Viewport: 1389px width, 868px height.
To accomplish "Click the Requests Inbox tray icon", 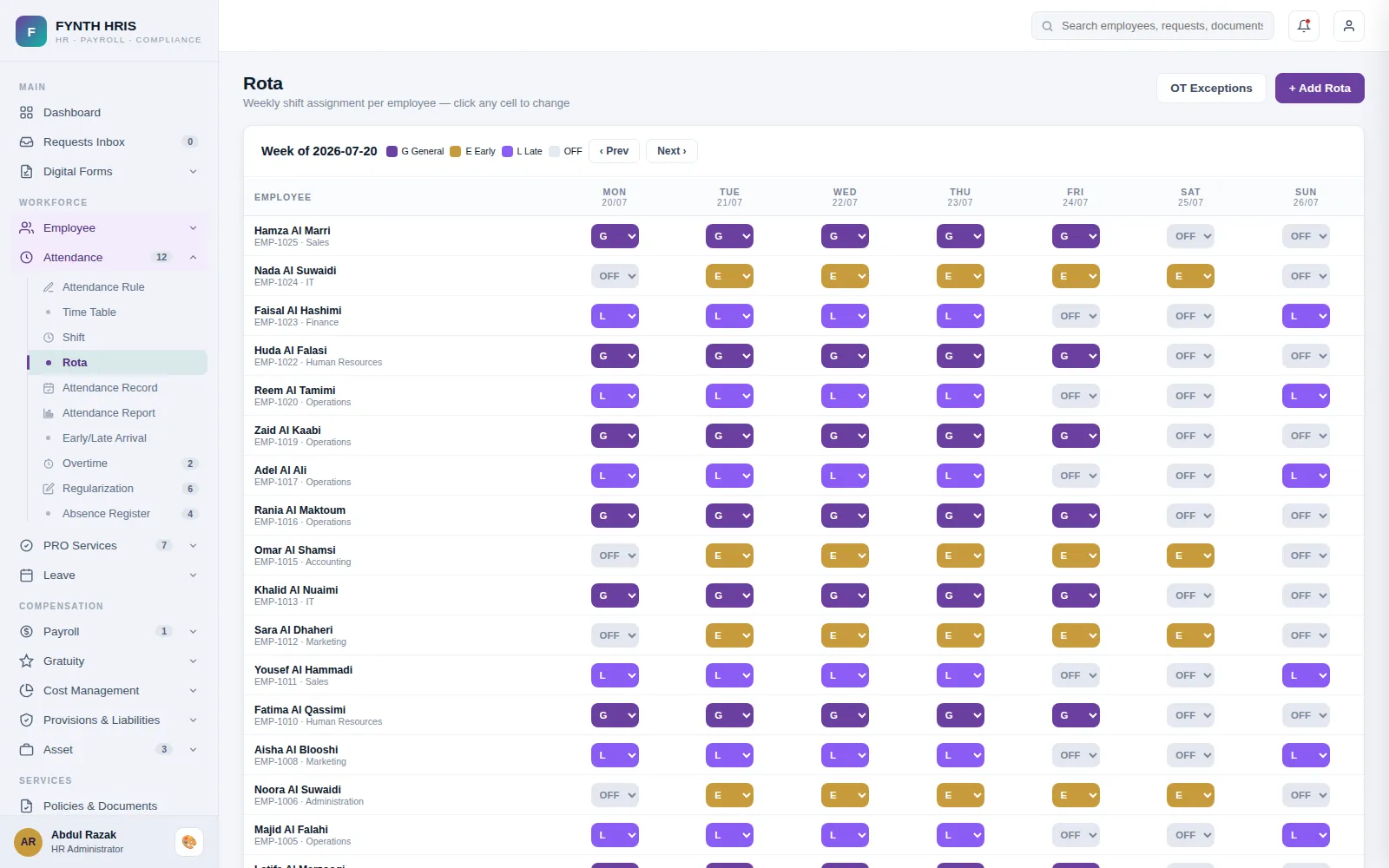I will [x=27, y=142].
